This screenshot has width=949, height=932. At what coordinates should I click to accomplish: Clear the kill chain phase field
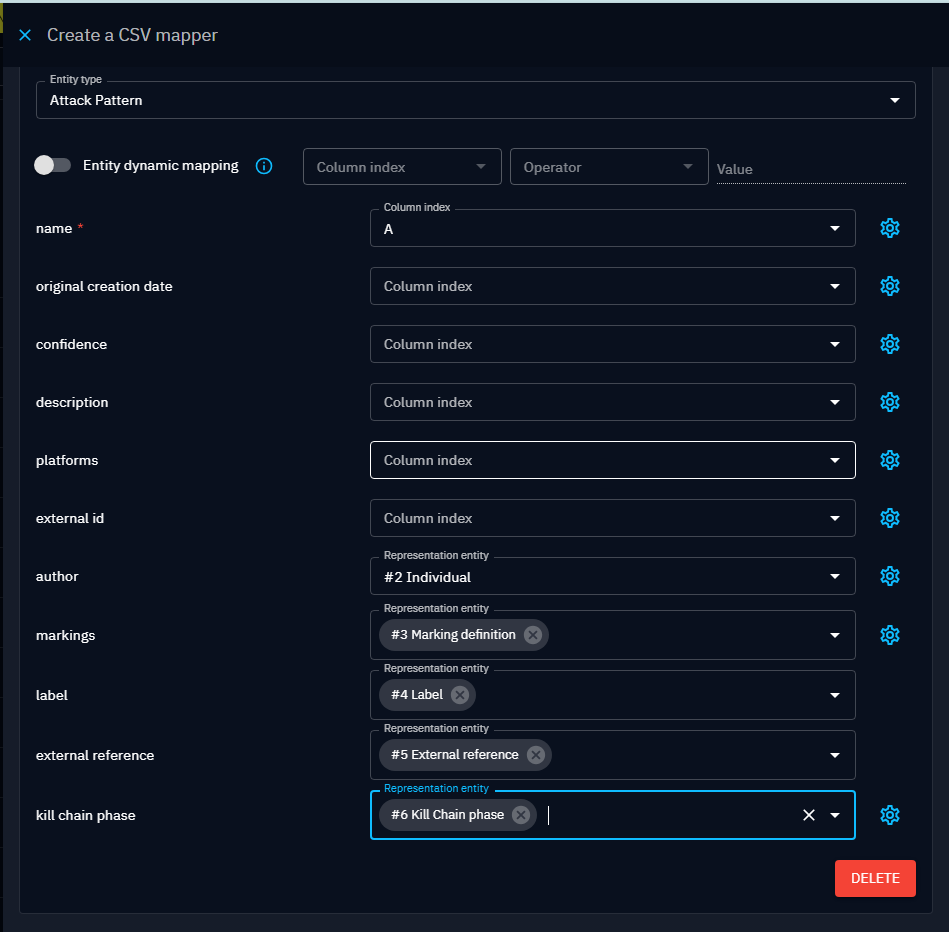tap(809, 815)
